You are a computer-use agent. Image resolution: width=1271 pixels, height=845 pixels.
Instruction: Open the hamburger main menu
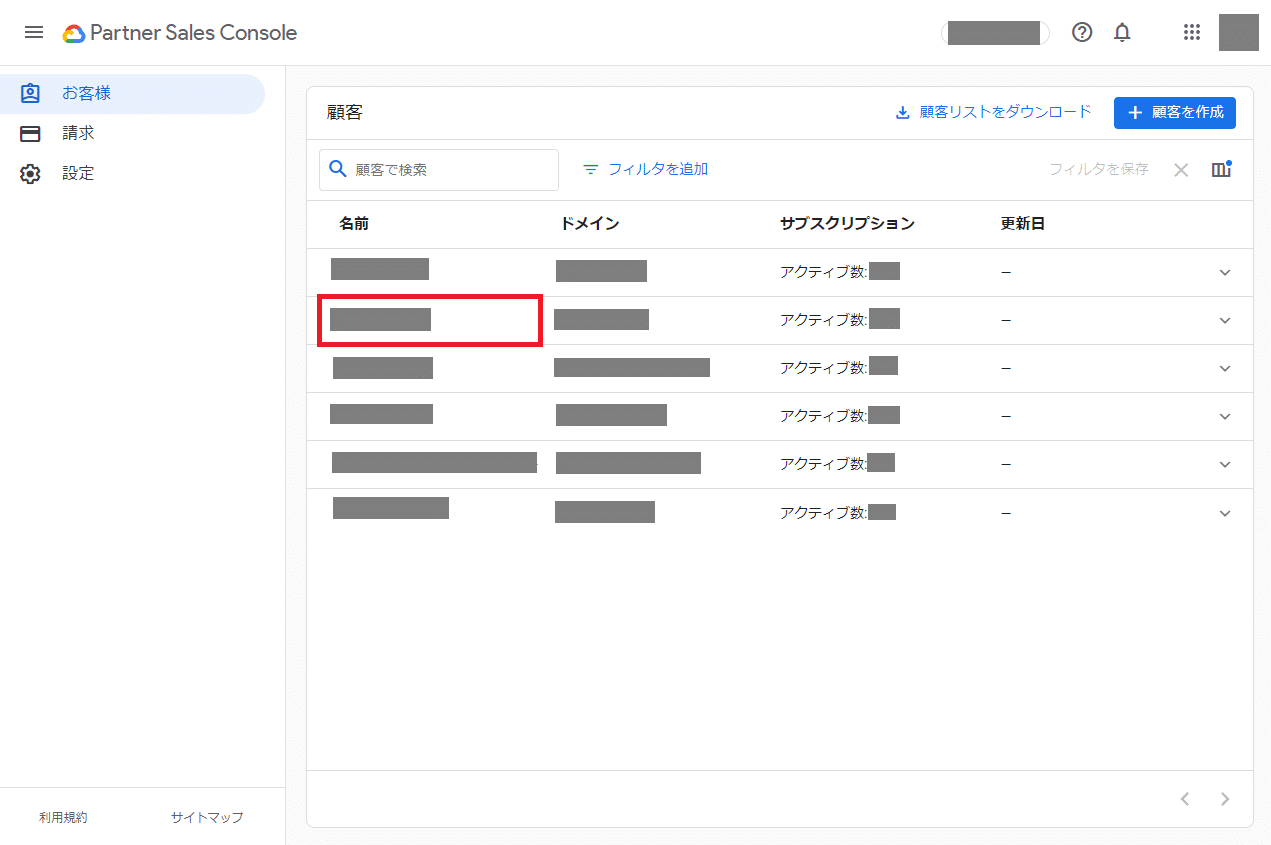point(34,32)
